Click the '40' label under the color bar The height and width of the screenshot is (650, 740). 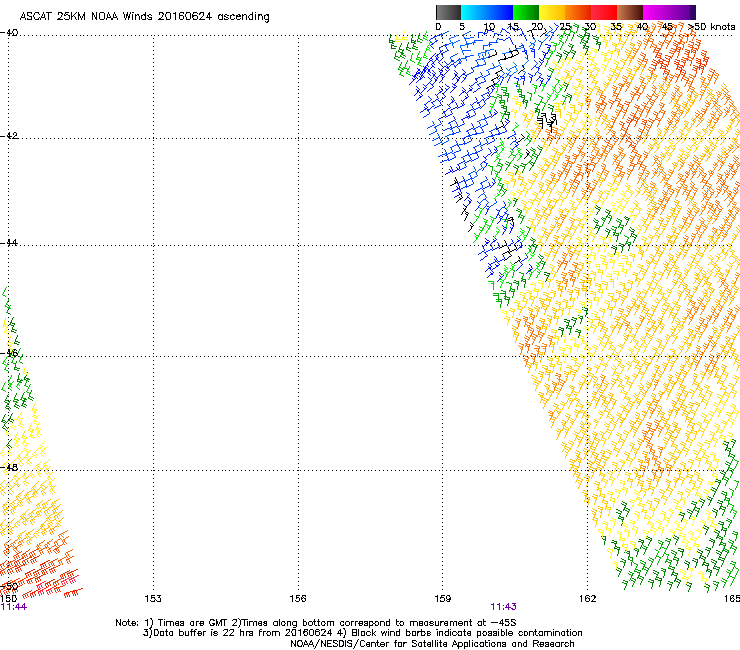click(x=642, y=27)
